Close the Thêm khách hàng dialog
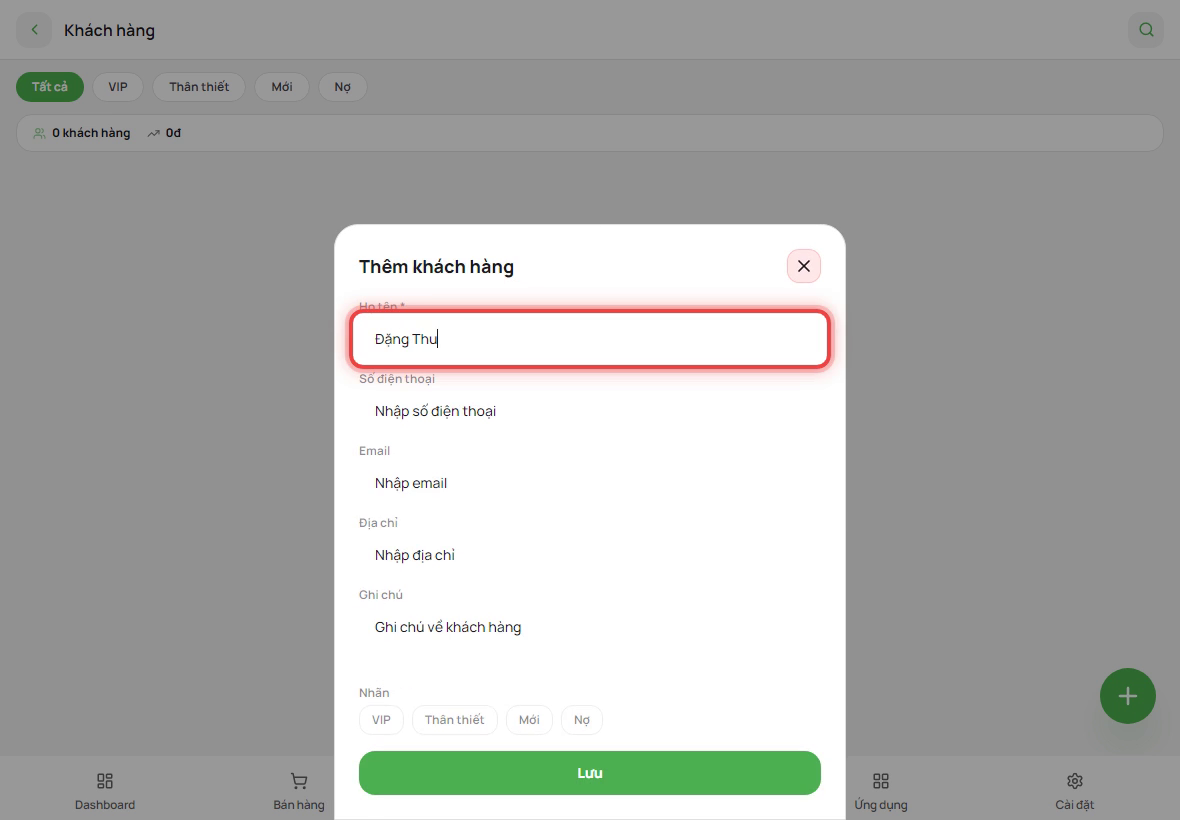The height and width of the screenshot is (820, 1180). pyautogui.click(x=803, y=266)
